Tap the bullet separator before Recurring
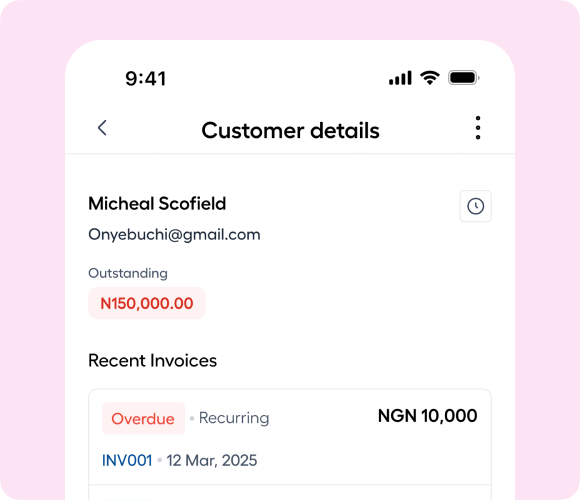The height and width of the screenshot is (500, 580). [192, 418]
